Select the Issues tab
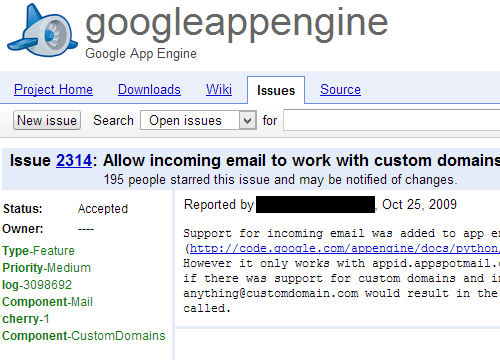The height and width of the screenshot is (360, 500). coord(276,90)
